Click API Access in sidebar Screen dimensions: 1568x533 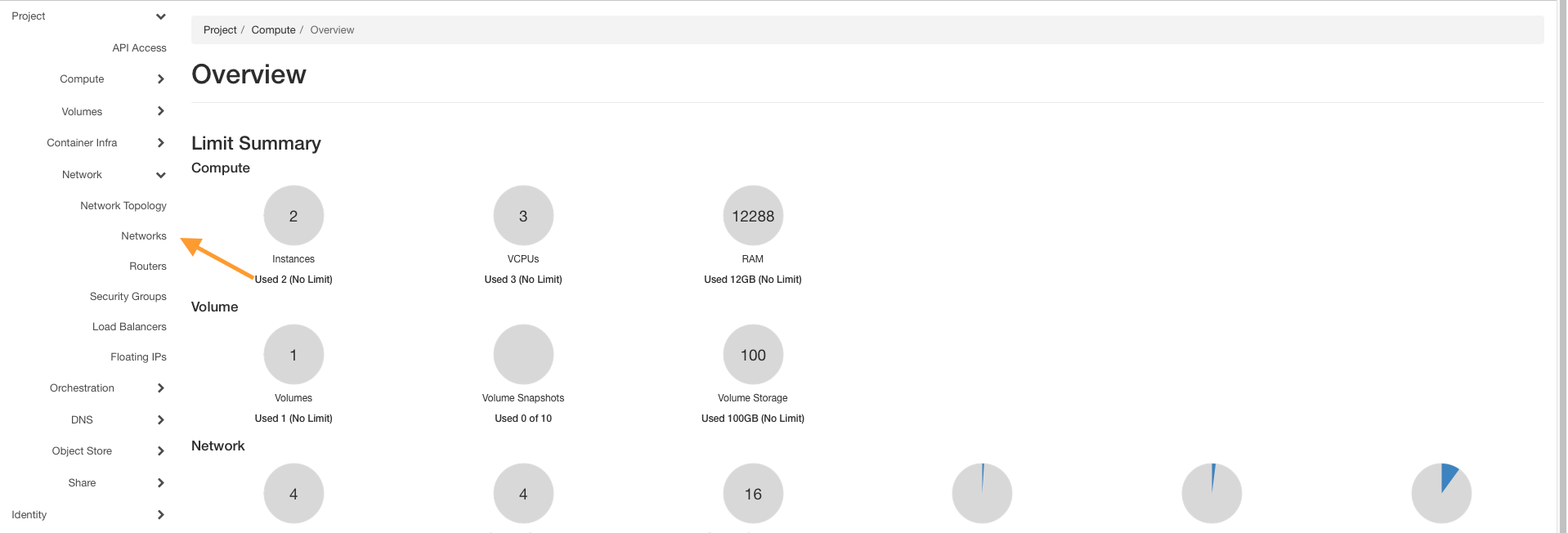[139, 48]
